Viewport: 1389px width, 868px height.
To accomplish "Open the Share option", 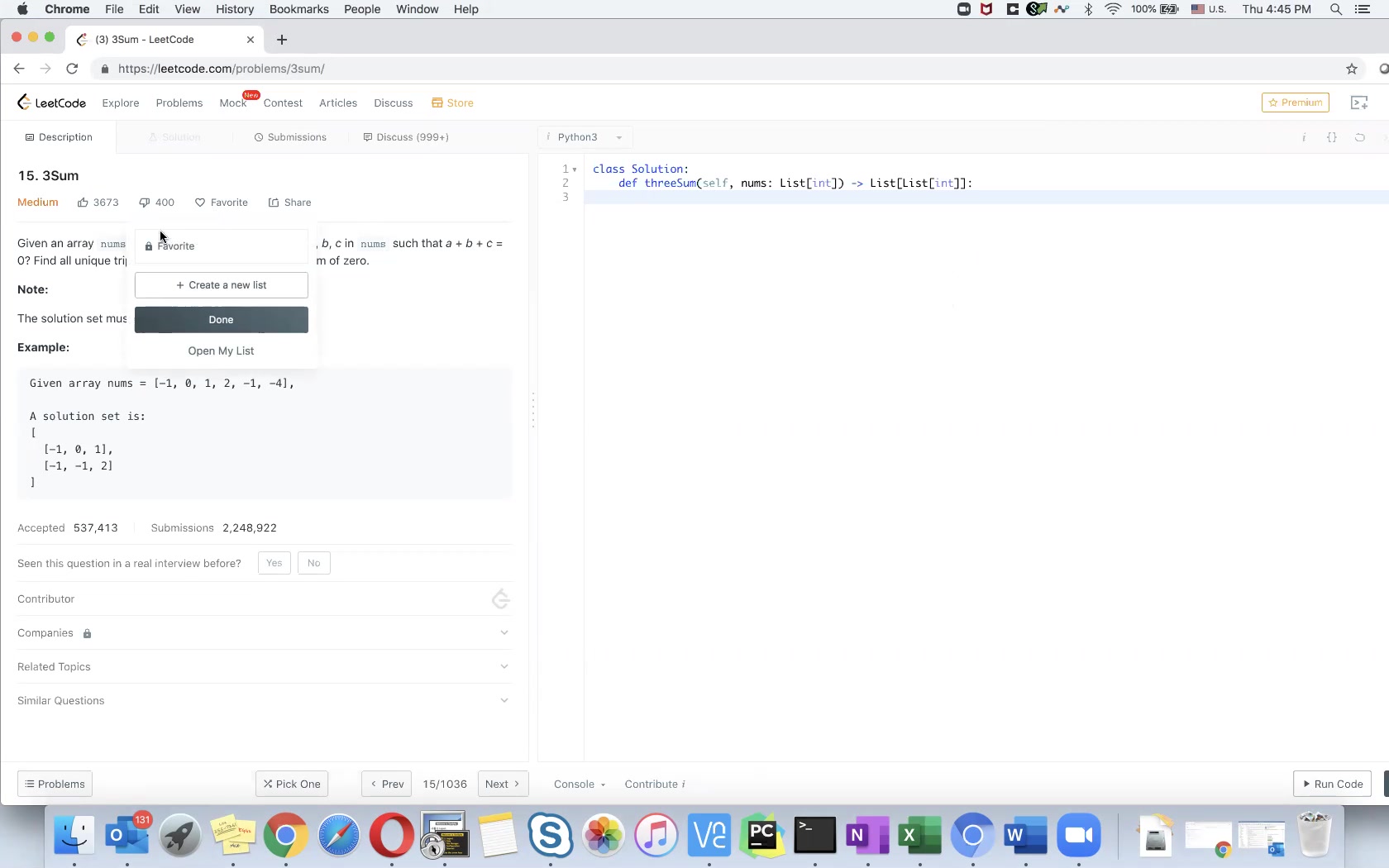I will pos(289,203).
